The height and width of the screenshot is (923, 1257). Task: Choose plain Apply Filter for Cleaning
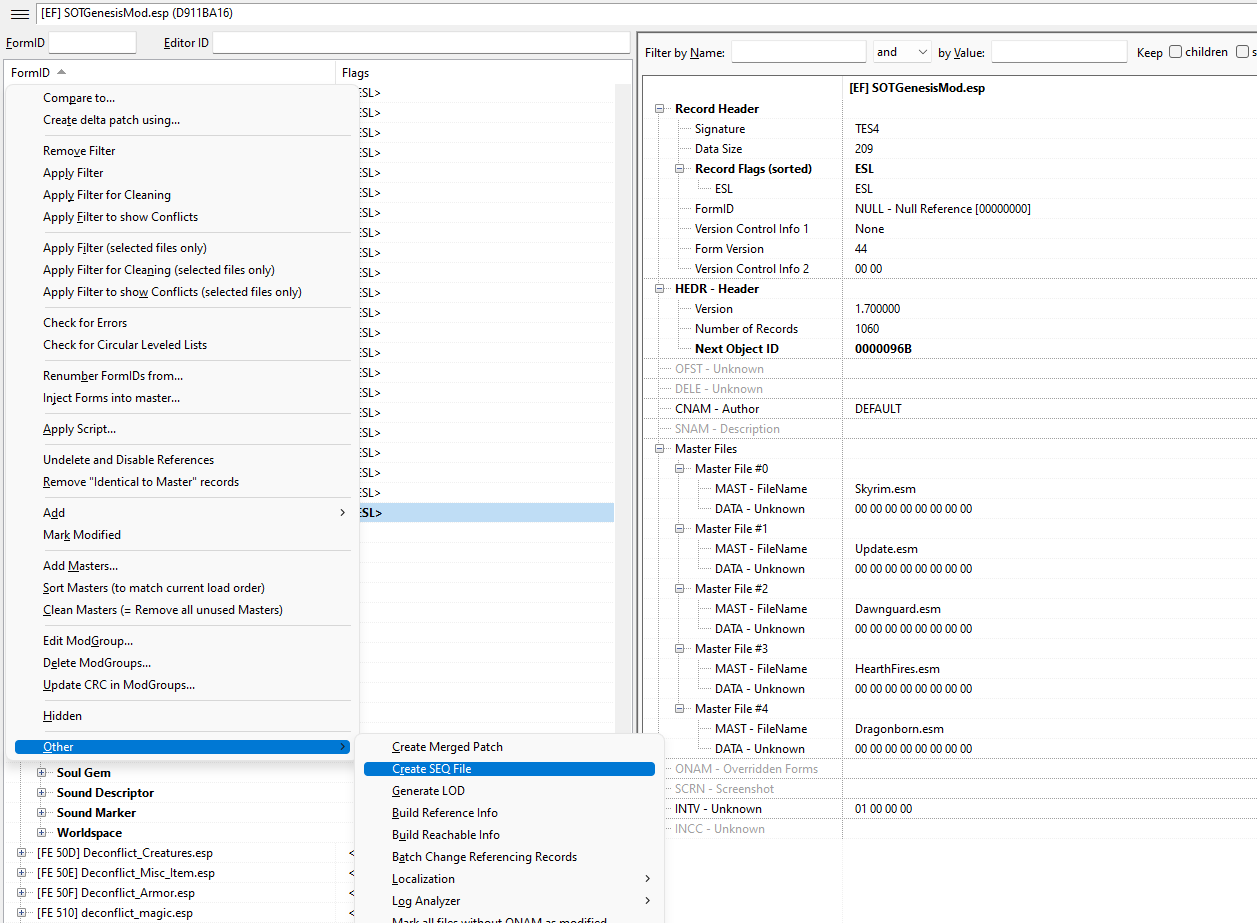(183, 195)
